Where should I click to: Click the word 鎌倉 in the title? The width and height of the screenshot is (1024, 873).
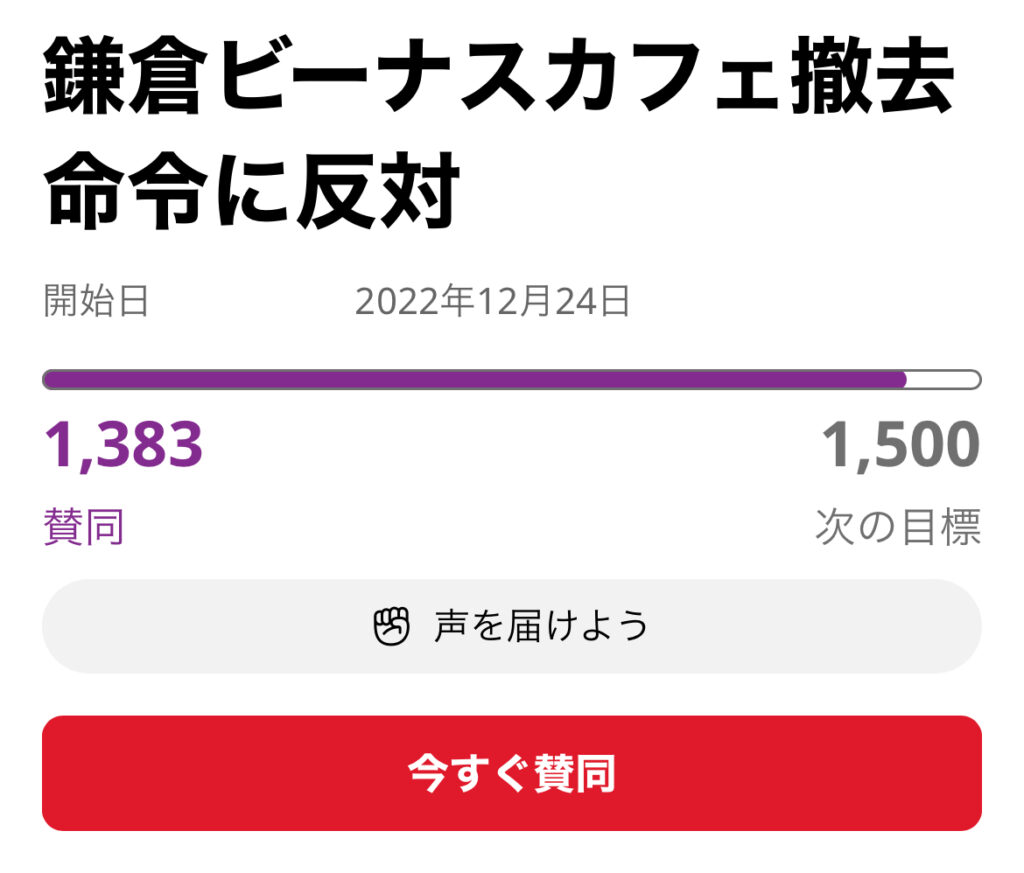point(125,75)
